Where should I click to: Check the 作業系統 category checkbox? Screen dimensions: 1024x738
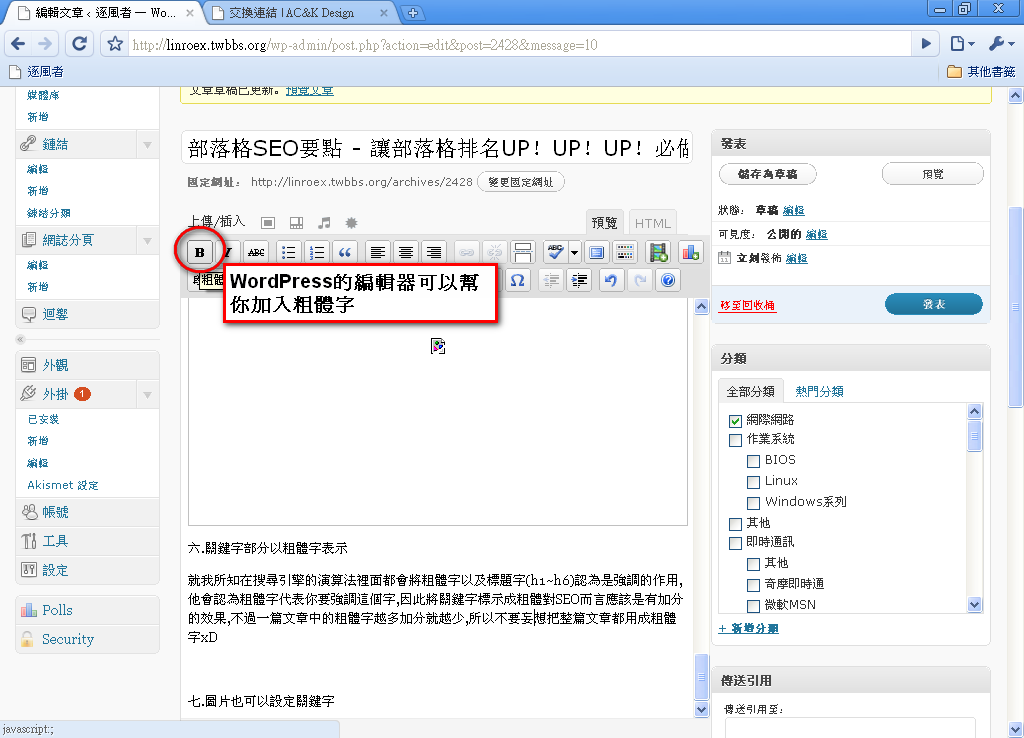pyautogui.click(x=735, y=440)
